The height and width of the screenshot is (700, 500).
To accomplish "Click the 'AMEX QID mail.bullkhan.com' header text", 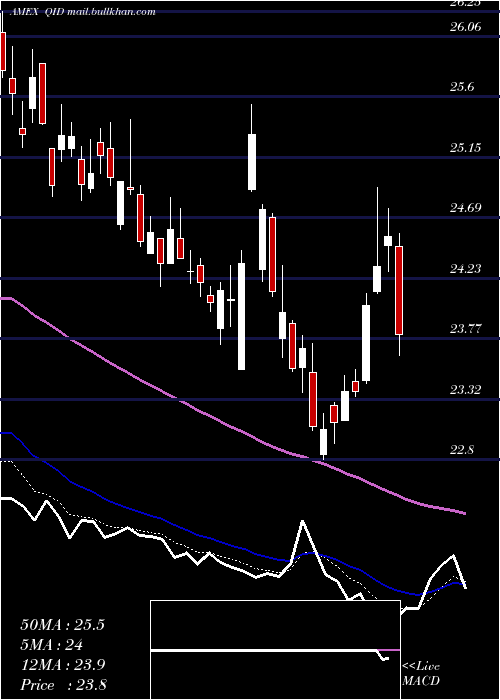I will click(x=82, y=12).
